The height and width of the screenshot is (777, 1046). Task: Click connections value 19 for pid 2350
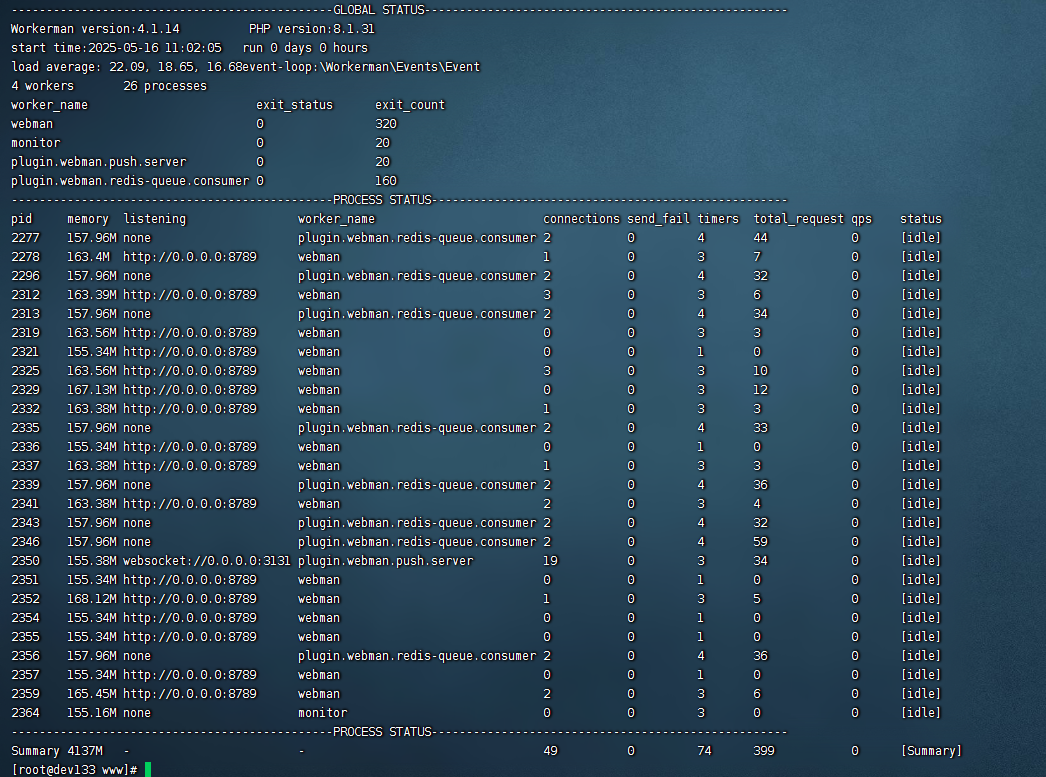click(550, 561)
